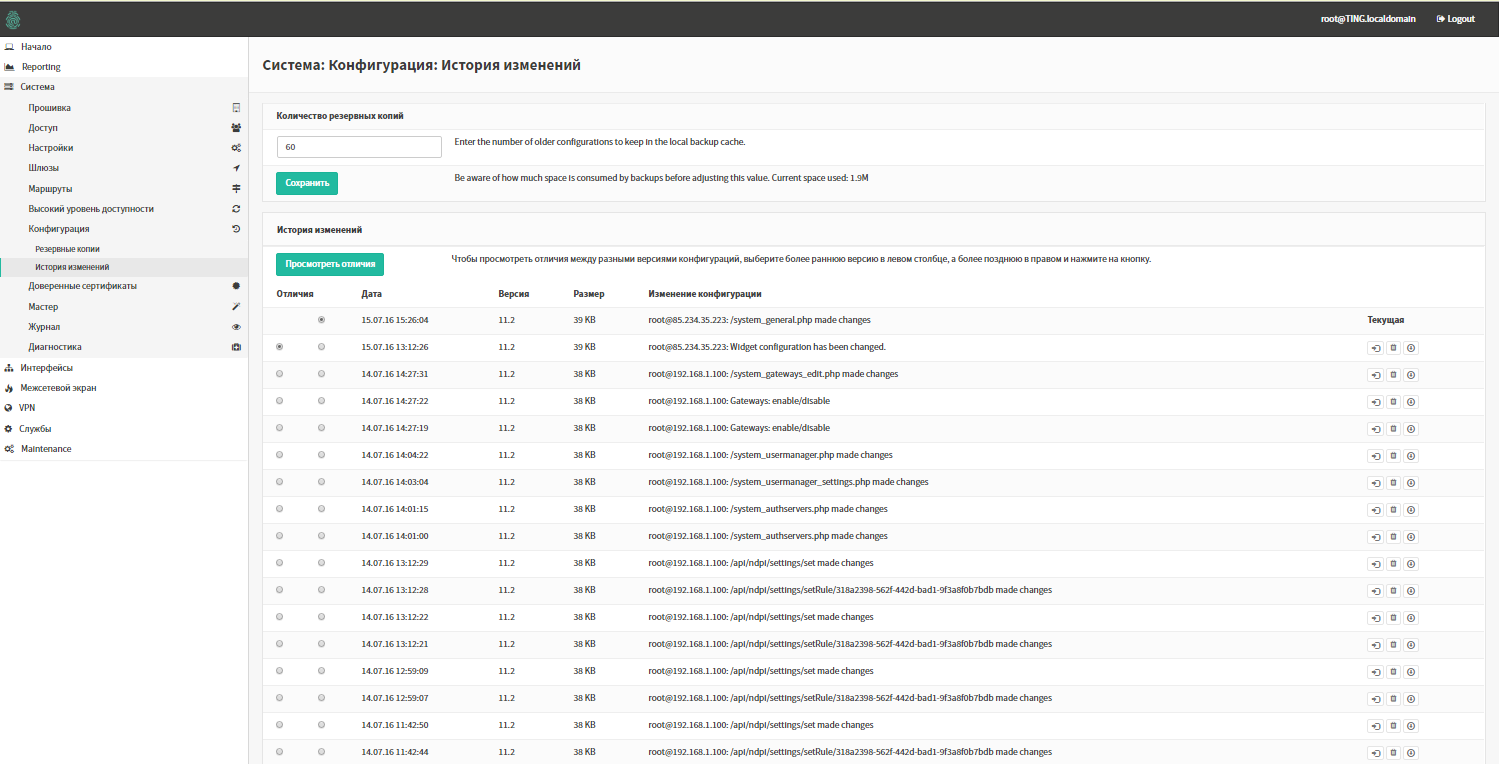The width and height of the screenshot is (1499, 764).
Task: Click the Сохранить button
Action: (307, 183)
